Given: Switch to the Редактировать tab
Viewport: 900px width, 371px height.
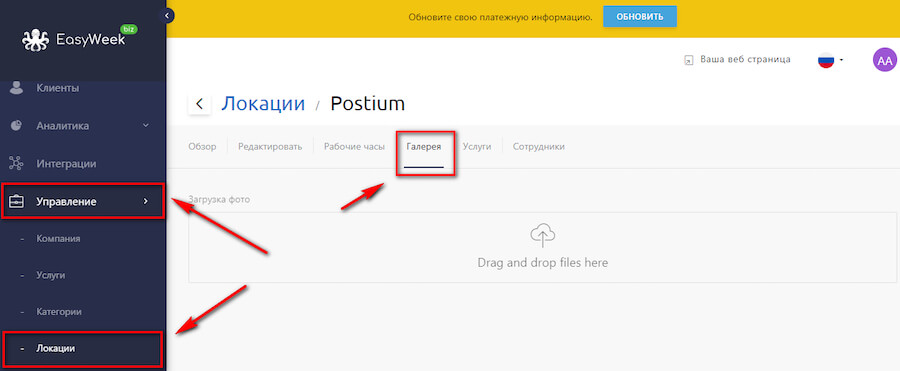Looking at the screenshot, I should tap(270, 146).
